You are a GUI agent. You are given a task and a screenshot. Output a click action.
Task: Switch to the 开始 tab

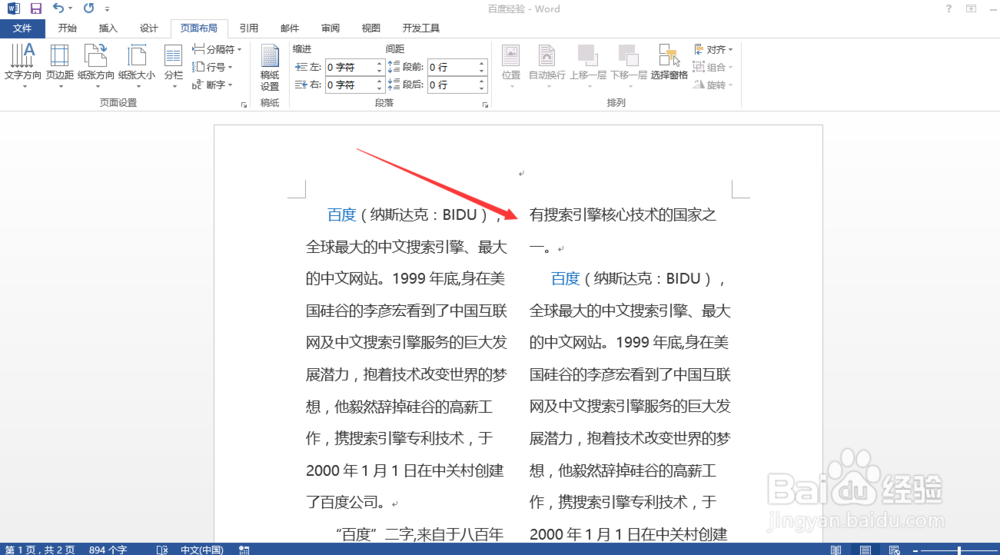coord(67,28)
